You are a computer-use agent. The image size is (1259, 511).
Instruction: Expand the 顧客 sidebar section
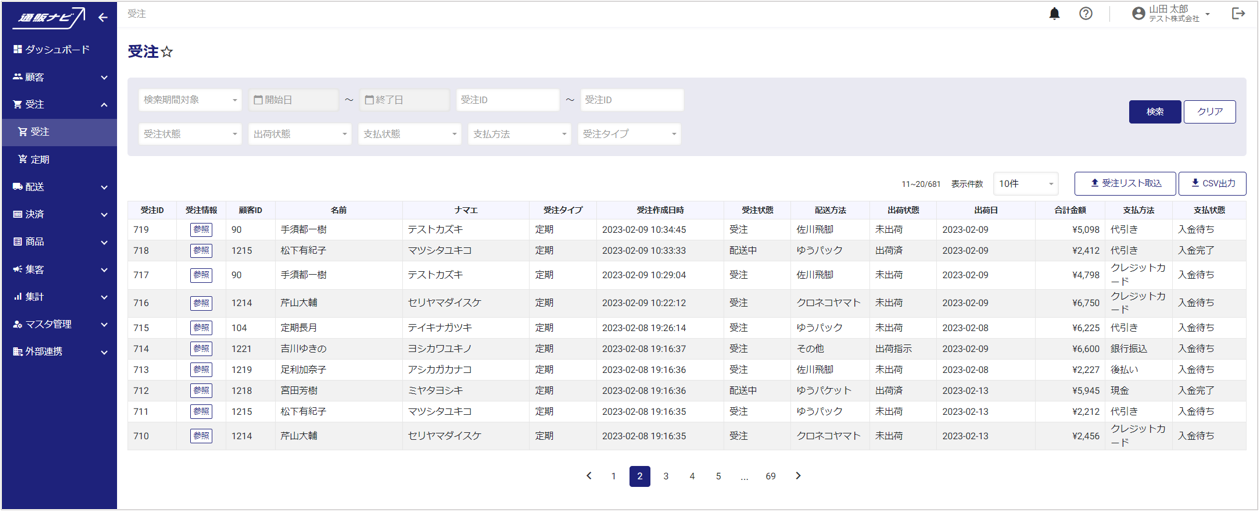(x=58, y=77)
